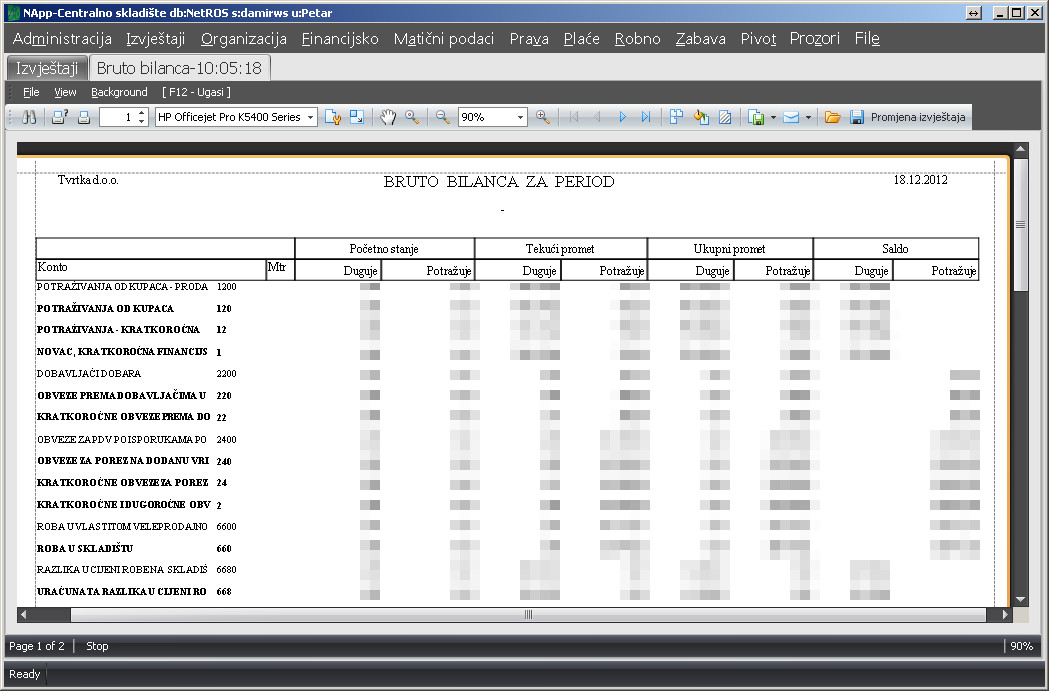Click the F12 - Ugasi button
This screenshot has width=1049, height=691.
pyautogui.click(x=196, y=92)
